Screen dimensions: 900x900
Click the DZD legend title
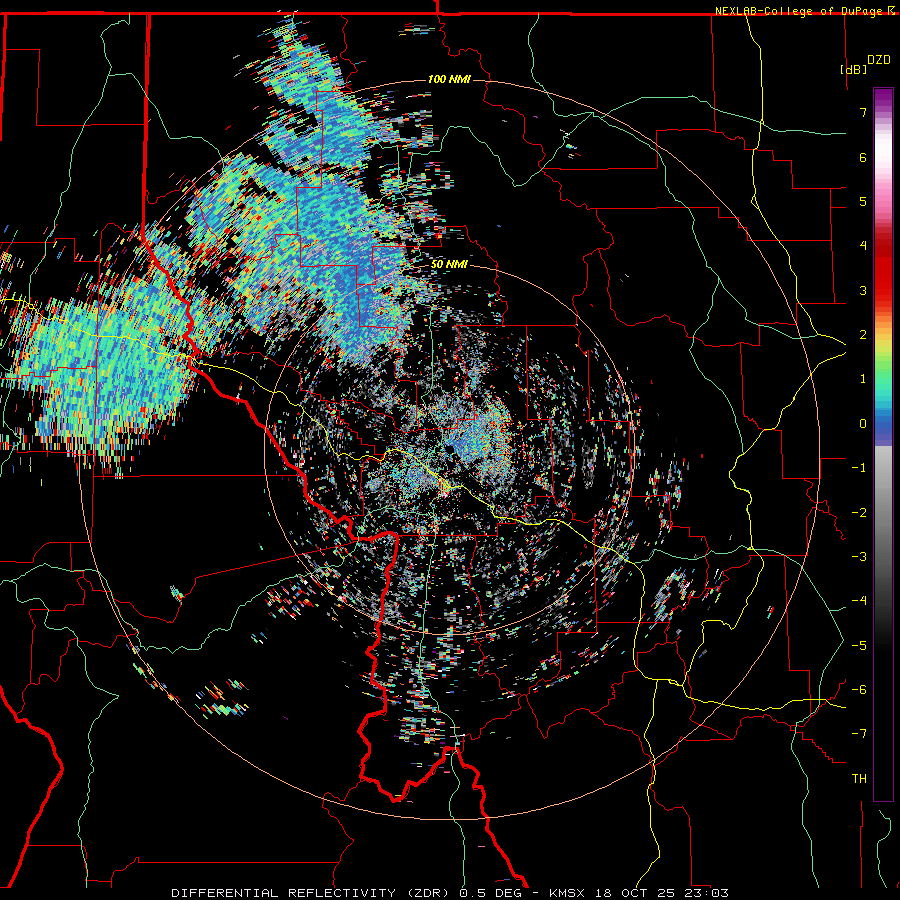(879, 59)
